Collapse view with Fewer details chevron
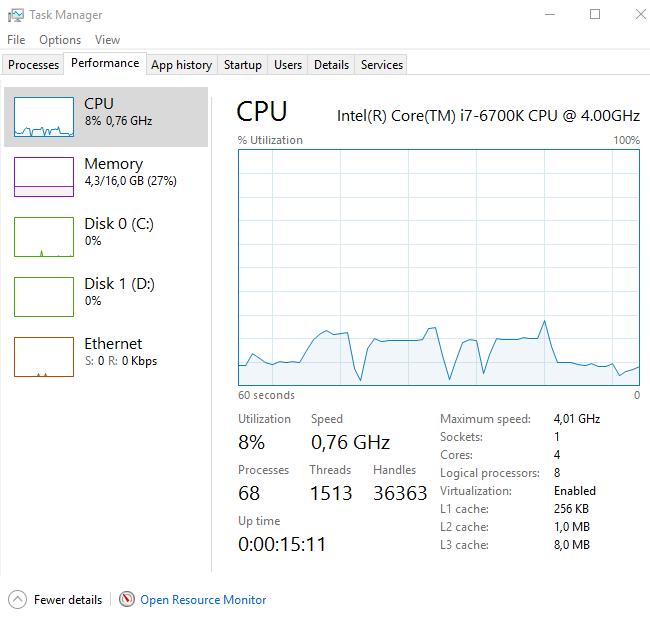Viewport: 650px width, 623px height. tap(18, 600)
